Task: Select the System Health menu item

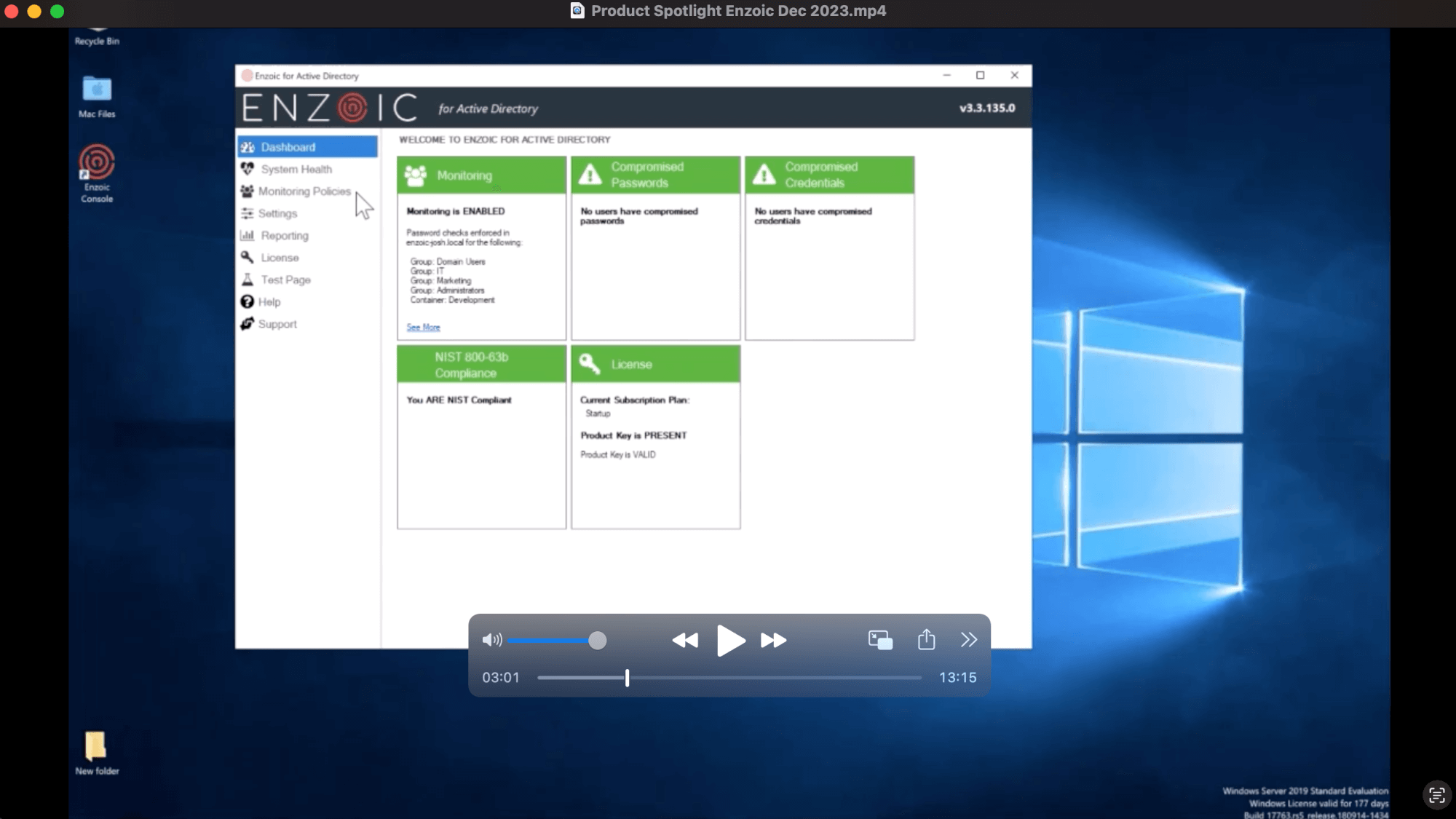Action: pyautogui.click(x=296, y=168)
